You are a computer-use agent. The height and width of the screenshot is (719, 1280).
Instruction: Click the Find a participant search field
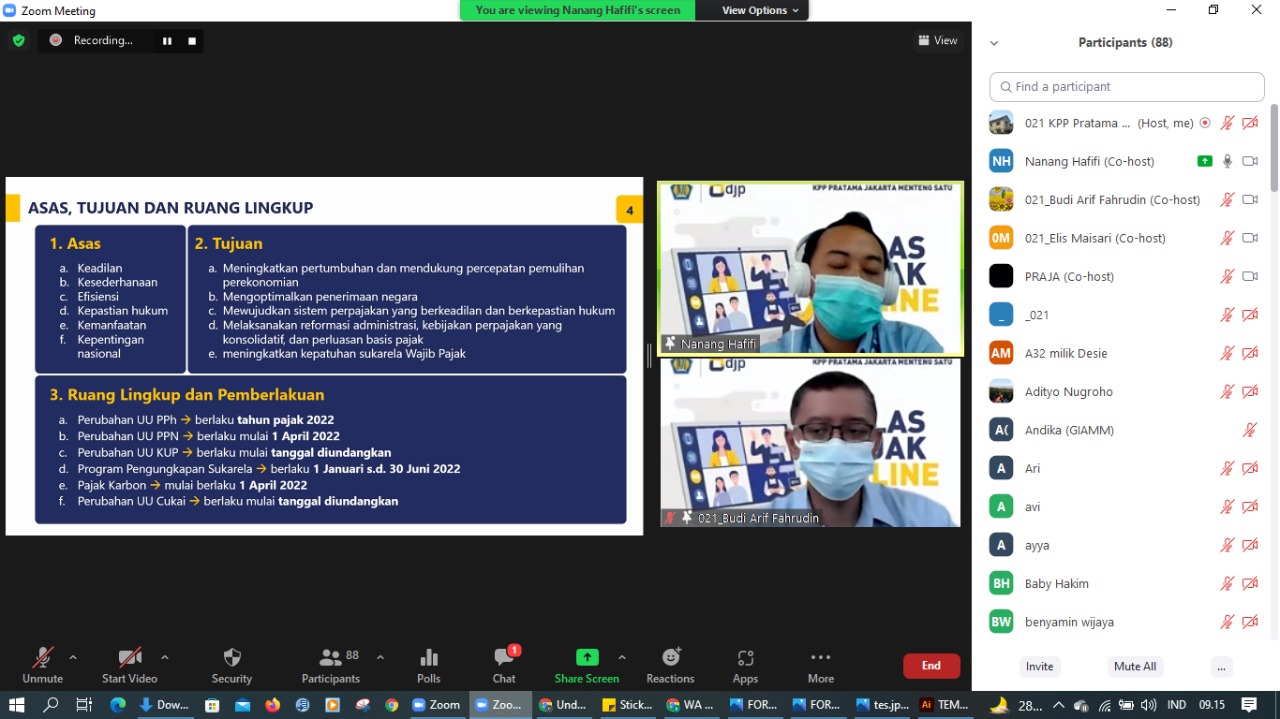[x=1127, y=87]
